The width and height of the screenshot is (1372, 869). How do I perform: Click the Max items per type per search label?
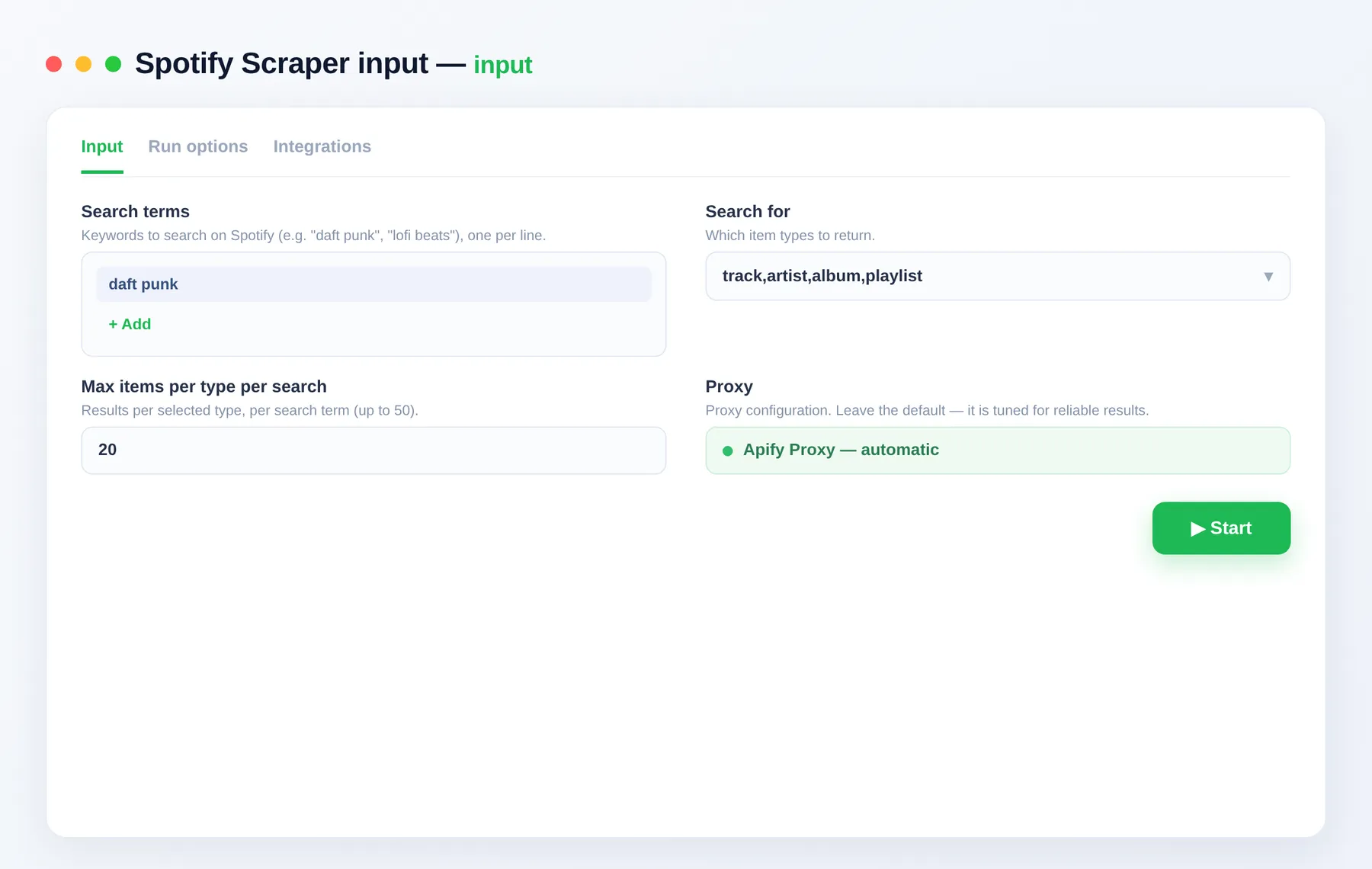coord(204,386)
